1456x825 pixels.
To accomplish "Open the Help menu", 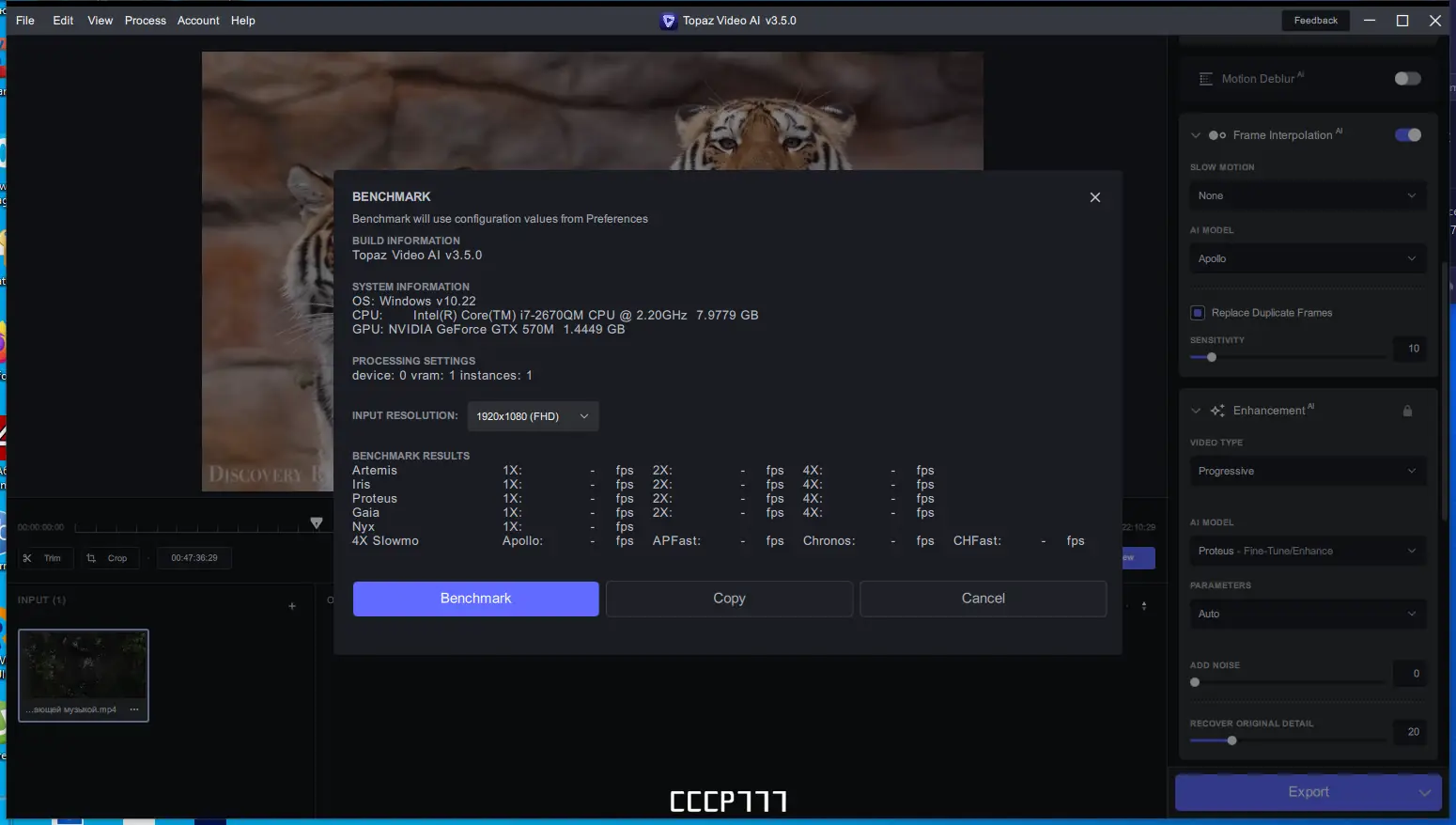I will pos(243,21).
